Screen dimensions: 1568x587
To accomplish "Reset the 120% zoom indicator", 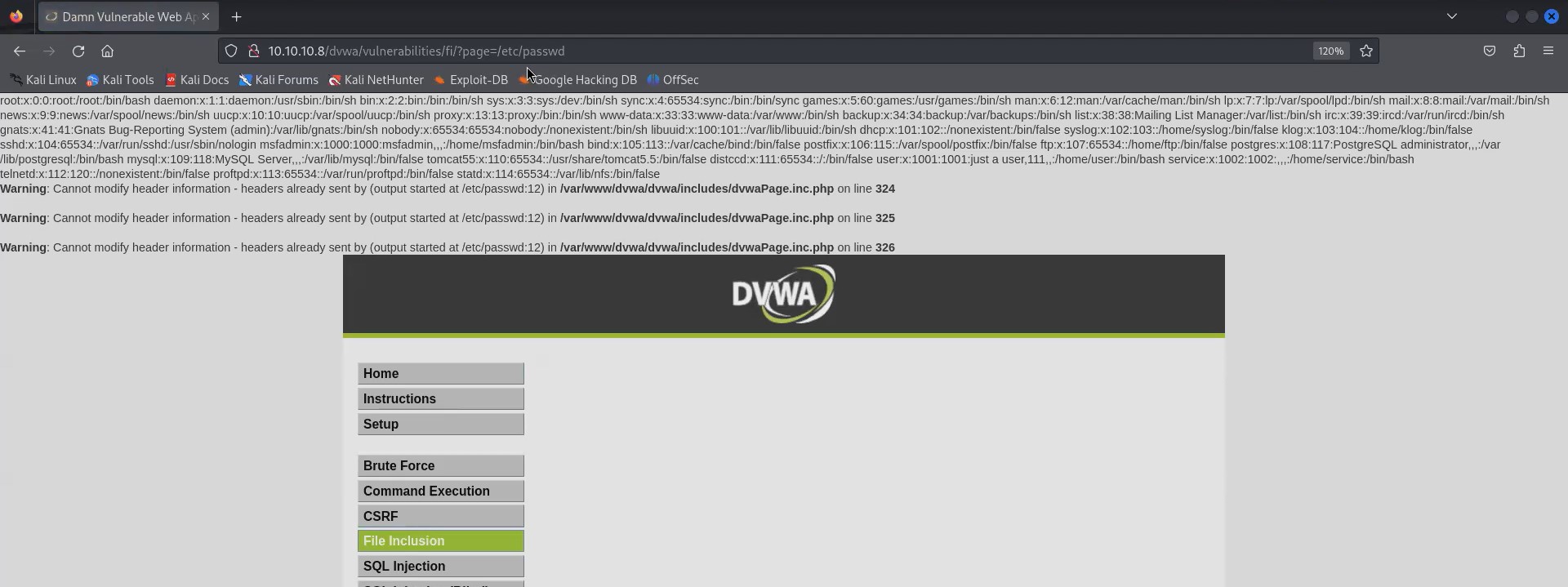I will tap(1330, 51).
